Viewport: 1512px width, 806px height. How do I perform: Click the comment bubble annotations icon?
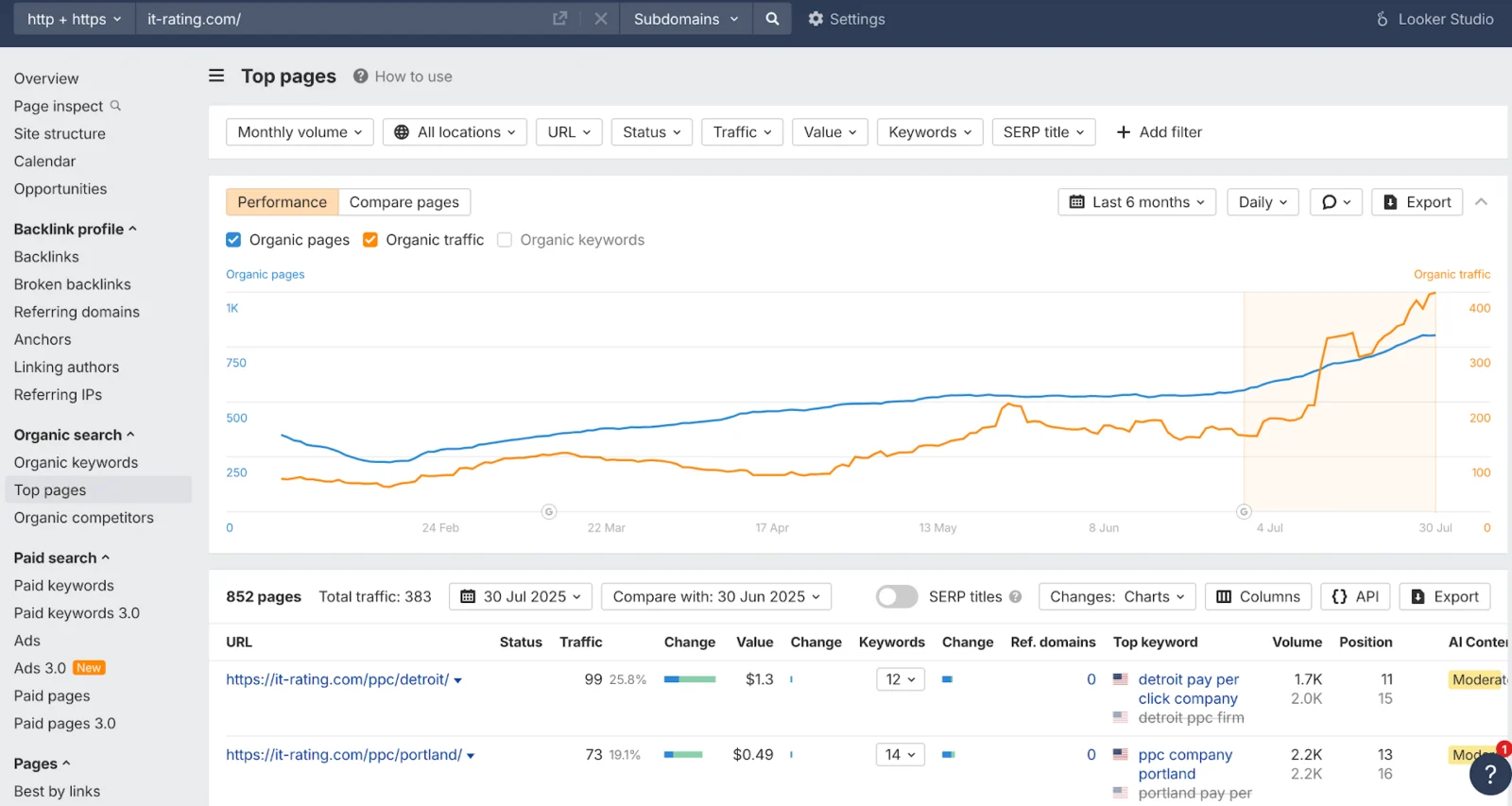pyautogui.click(x=1336, y=202)
